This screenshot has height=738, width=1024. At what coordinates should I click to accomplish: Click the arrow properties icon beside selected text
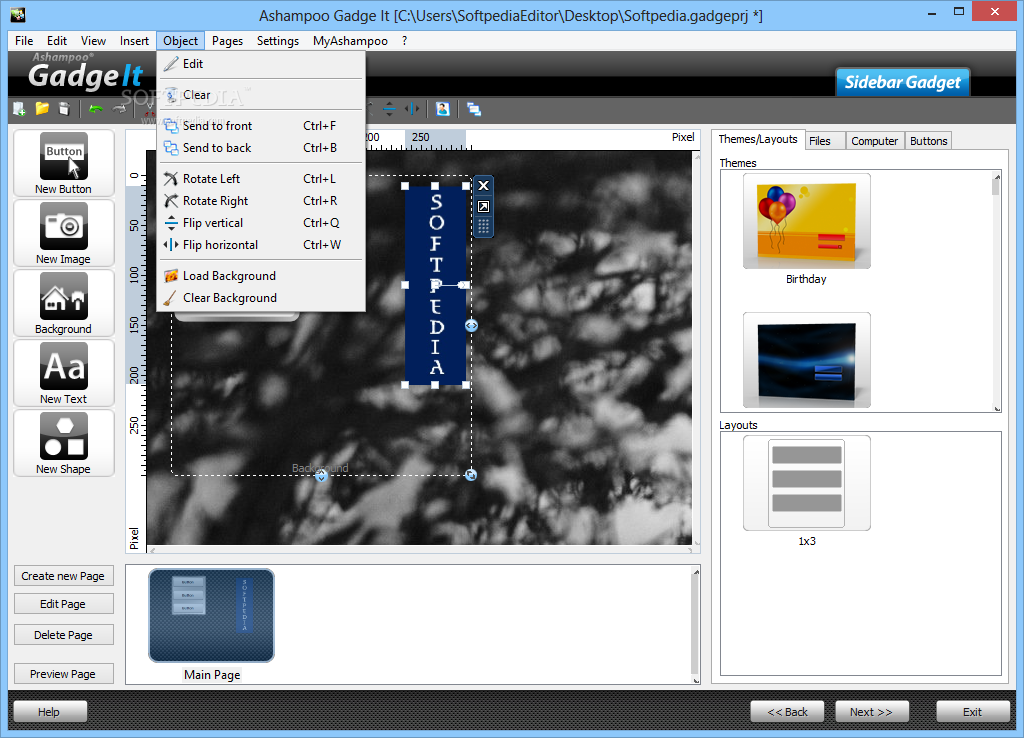click(483, 207)
